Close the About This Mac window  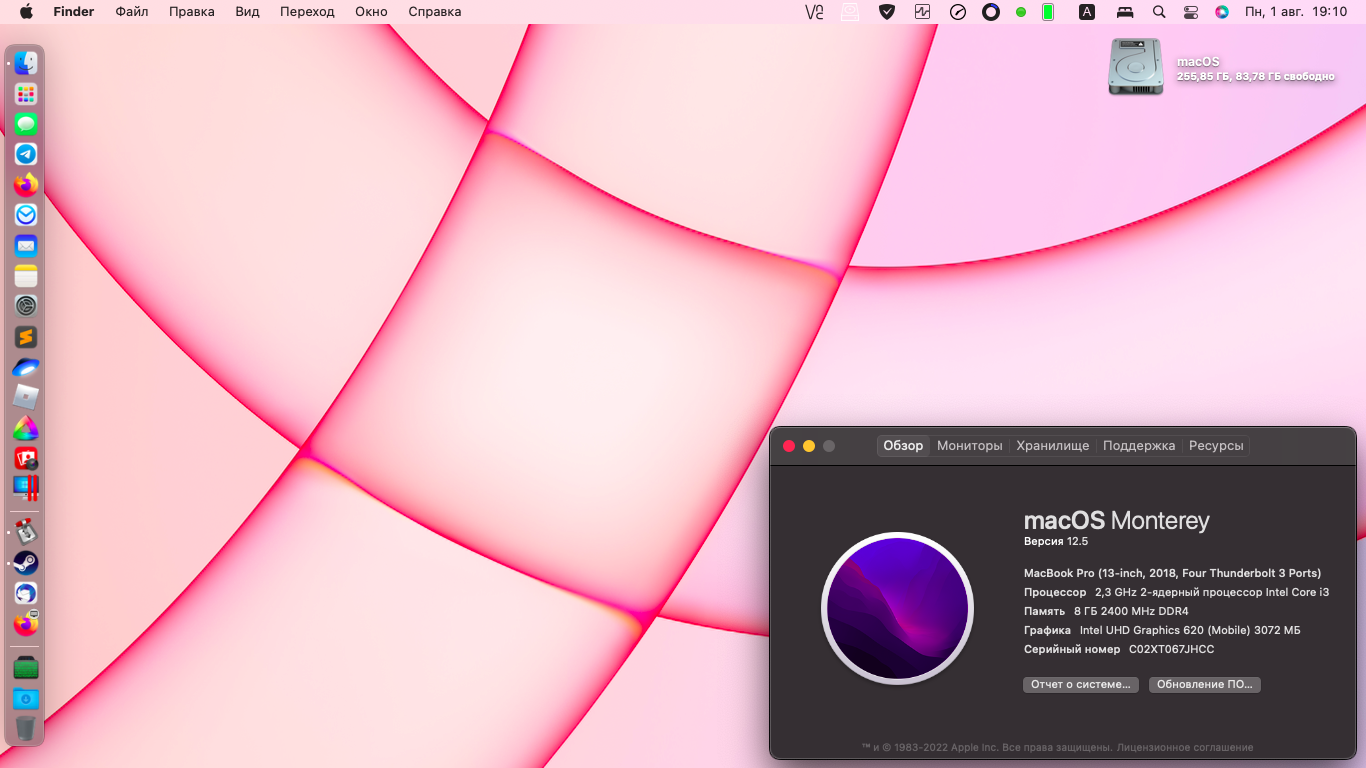789,446
